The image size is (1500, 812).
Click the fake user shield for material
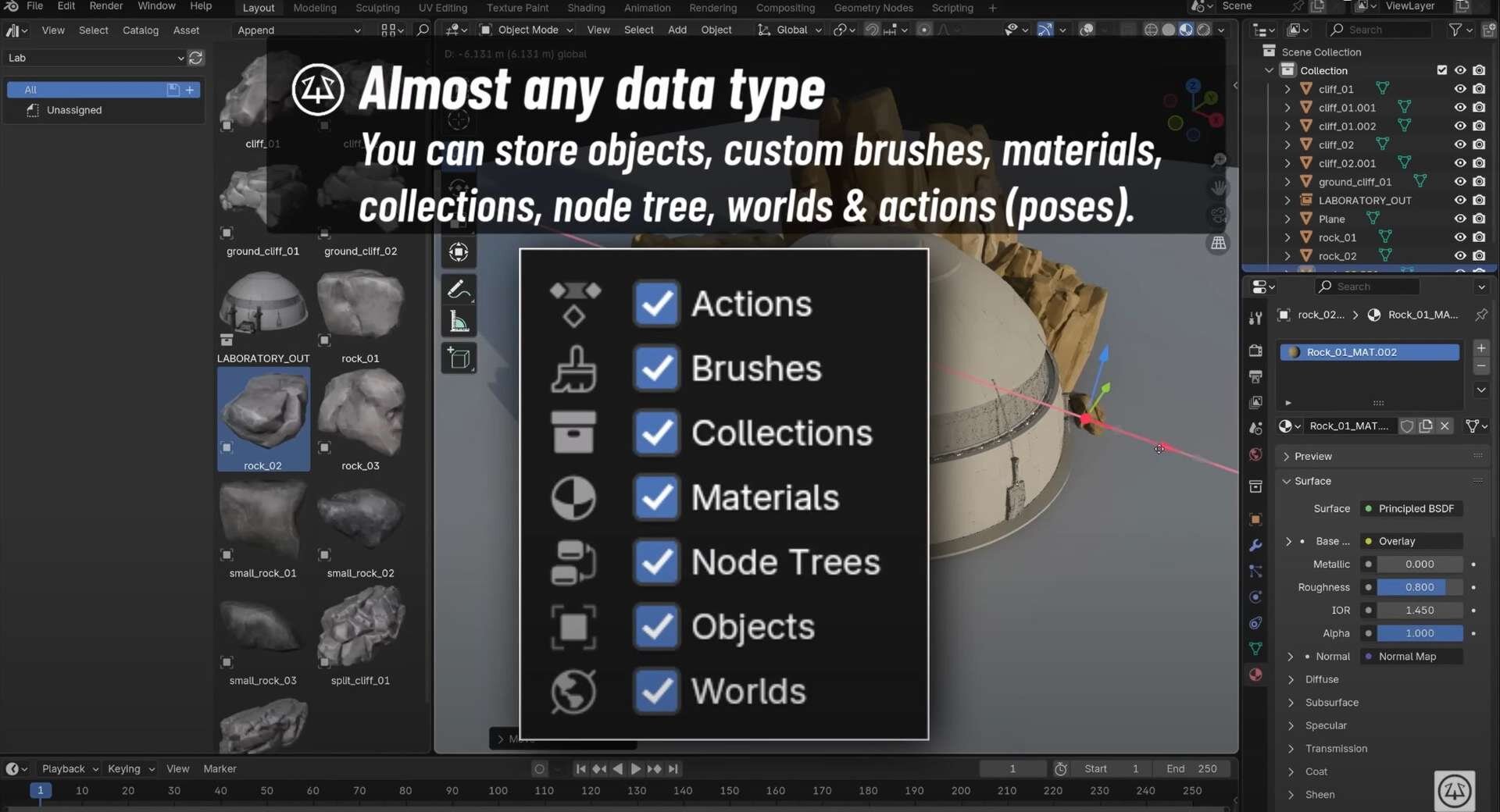(1406, 426)
